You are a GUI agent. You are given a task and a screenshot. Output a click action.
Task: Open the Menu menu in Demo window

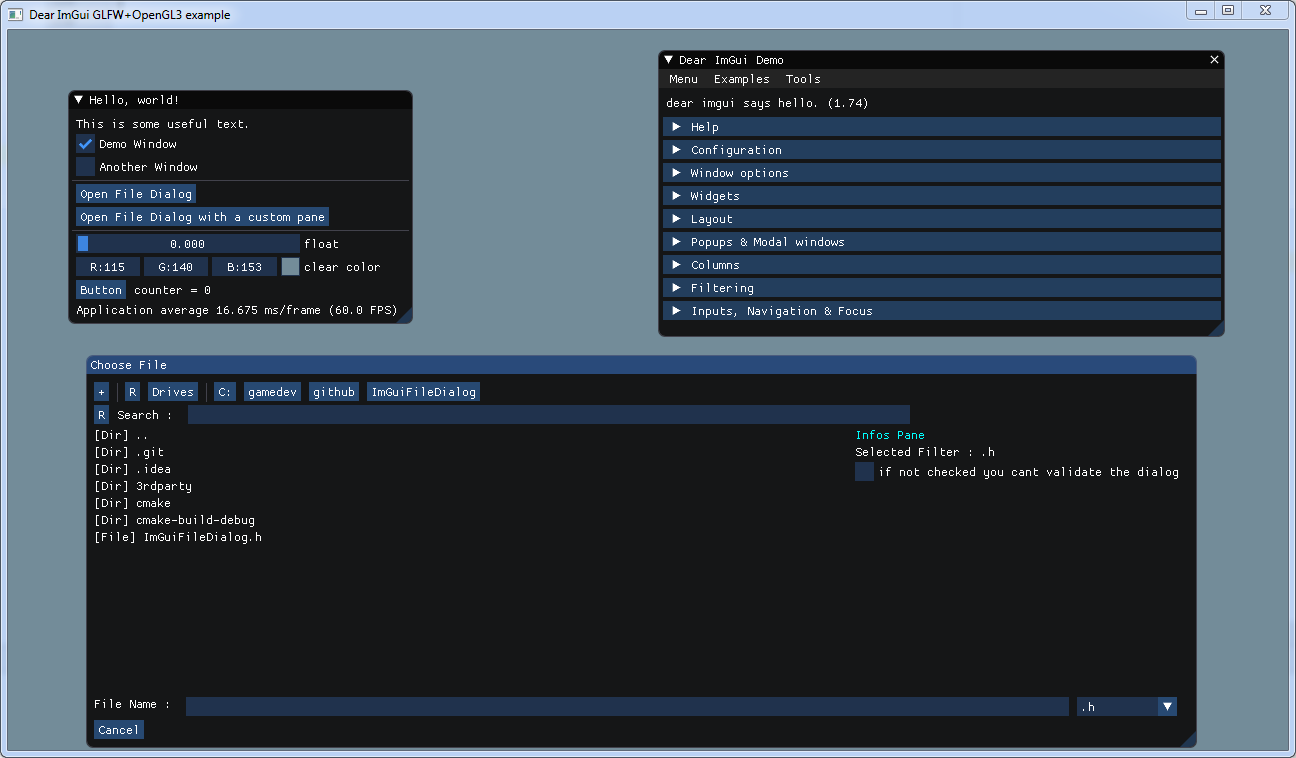click(x=684, y=79)
